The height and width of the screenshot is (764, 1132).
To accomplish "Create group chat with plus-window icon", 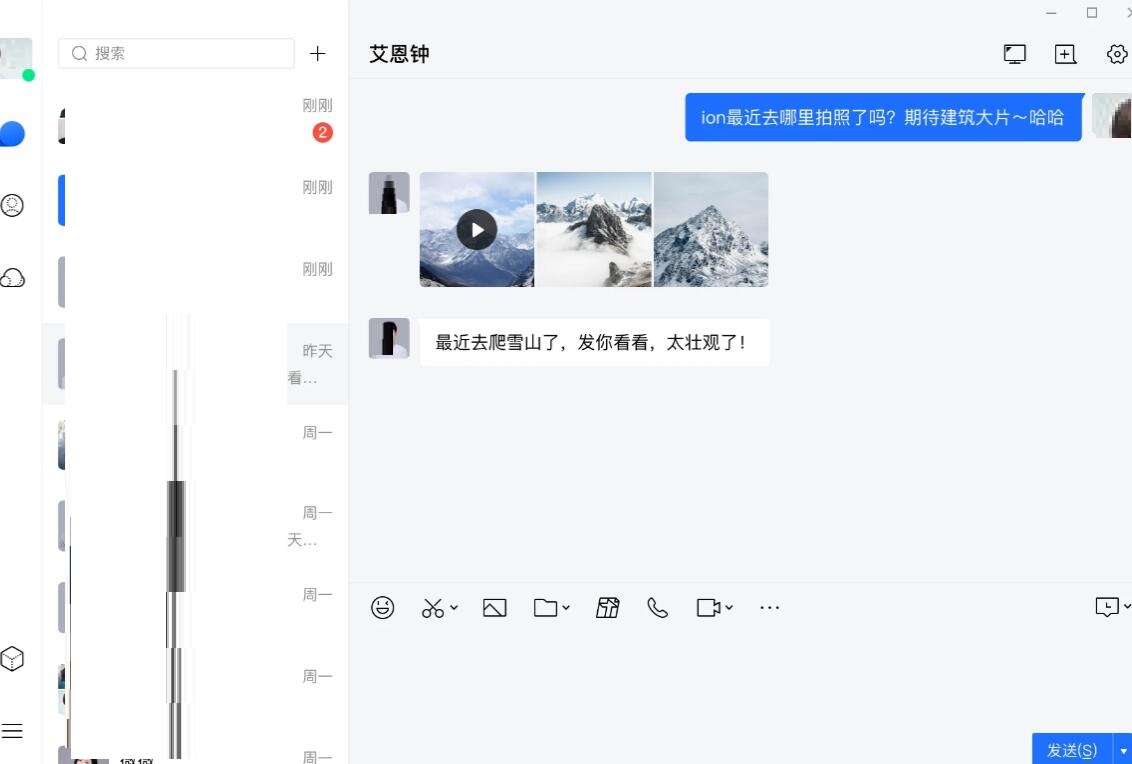I will pos(1066,54).
